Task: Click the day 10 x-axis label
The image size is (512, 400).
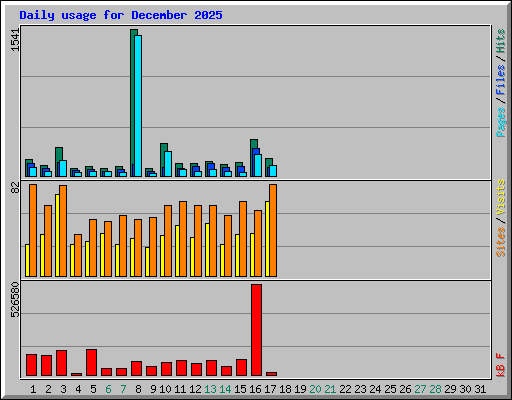Action: [165, 389]
